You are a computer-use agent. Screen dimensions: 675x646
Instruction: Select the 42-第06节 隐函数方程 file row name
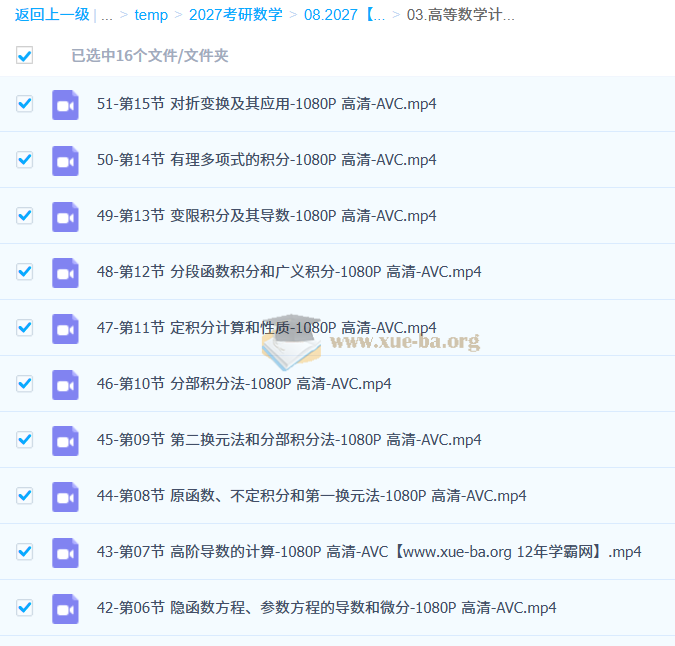[x=326, y=608]
